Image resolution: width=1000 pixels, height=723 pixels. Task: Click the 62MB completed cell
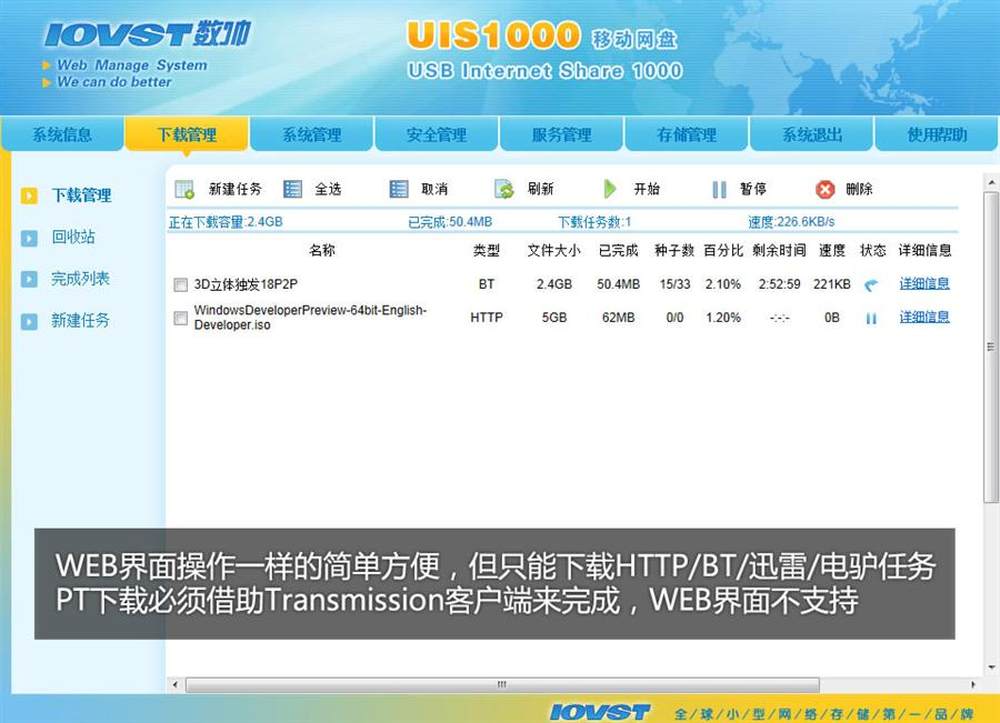tap(618, 318)
